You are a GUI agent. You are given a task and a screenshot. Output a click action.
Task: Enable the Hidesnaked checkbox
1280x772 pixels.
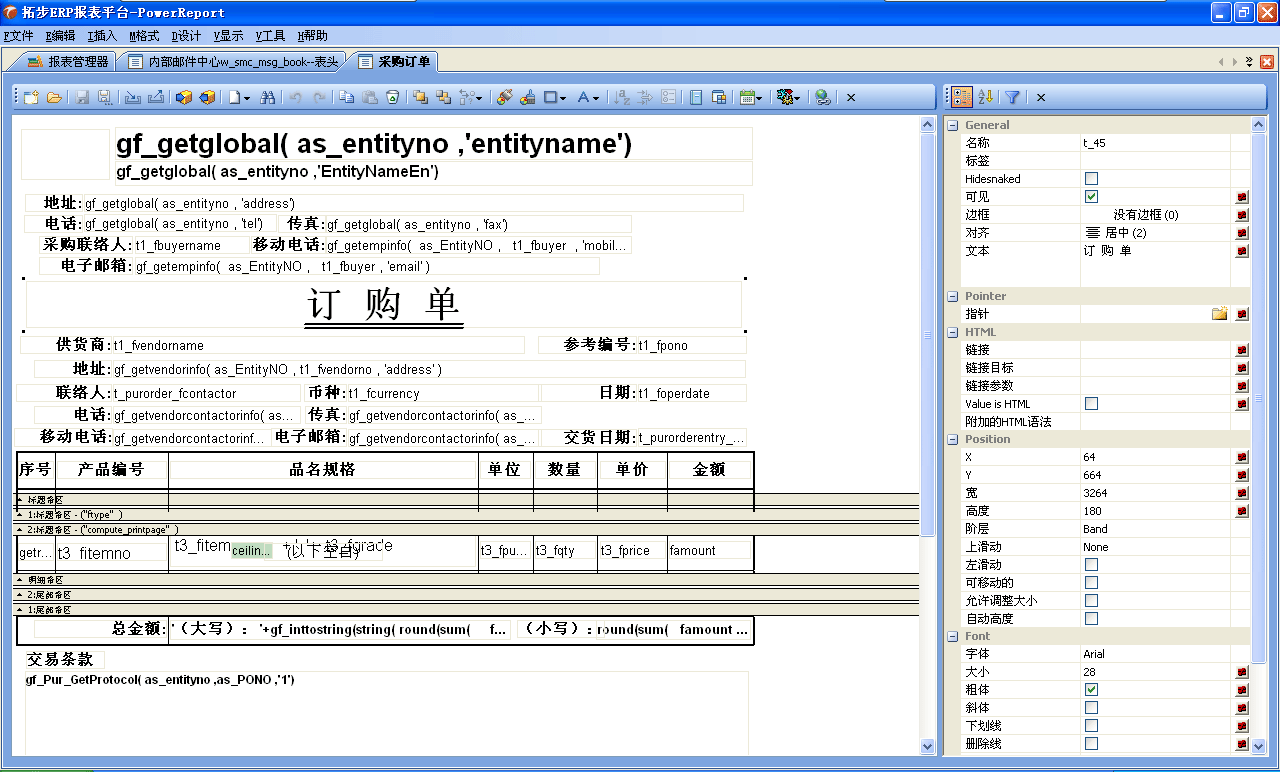pos(1091,178)
